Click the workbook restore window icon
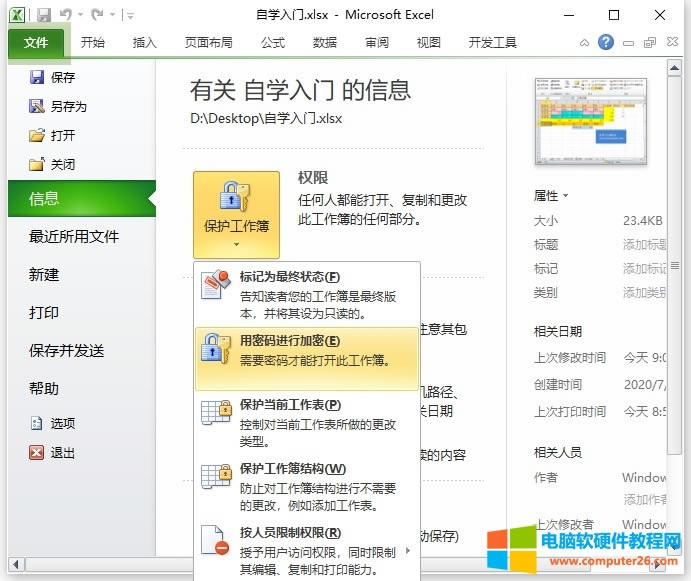 tap(650, 43)
